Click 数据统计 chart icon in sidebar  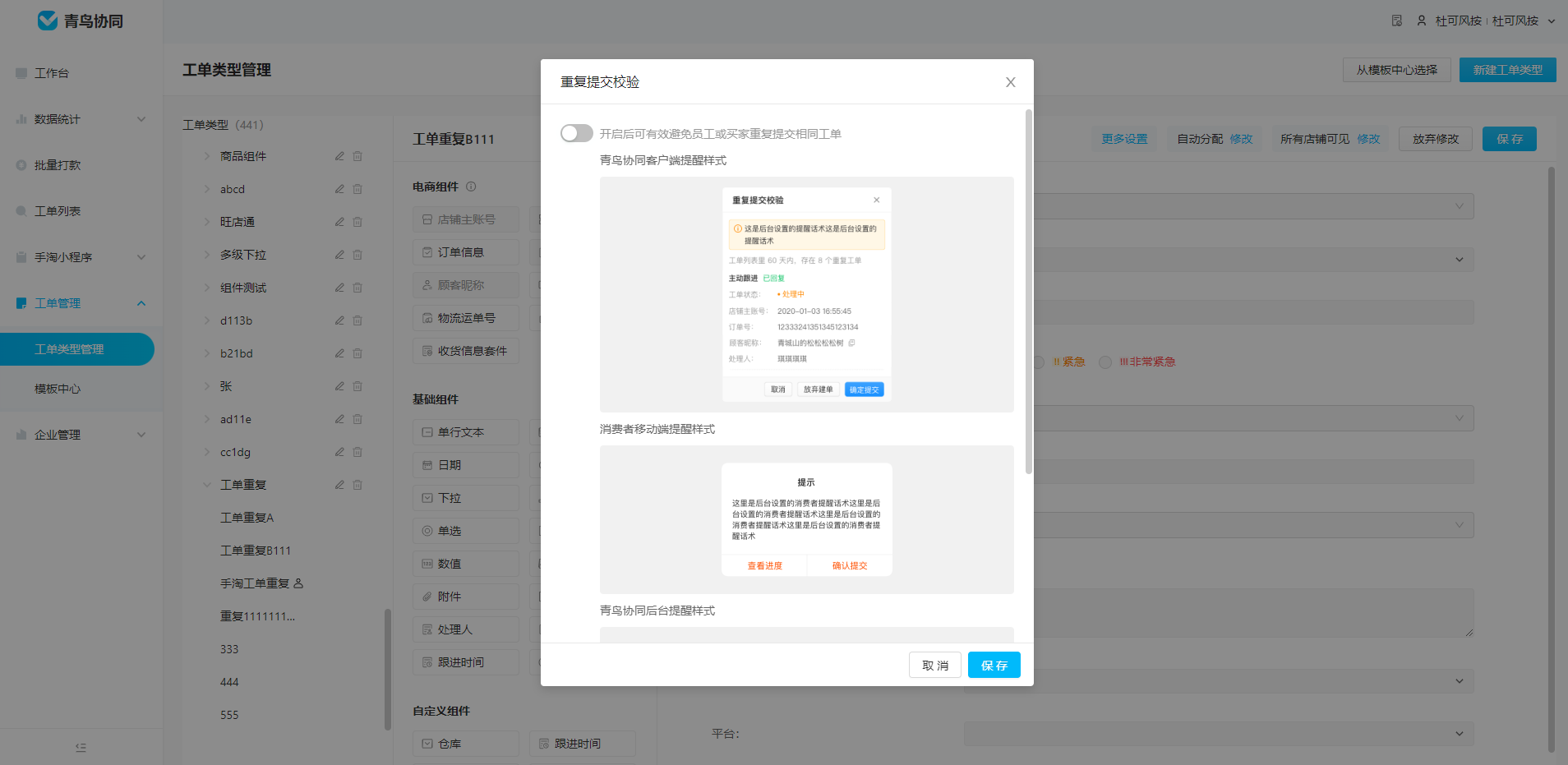pyautogui.click(x=21, y=119)
